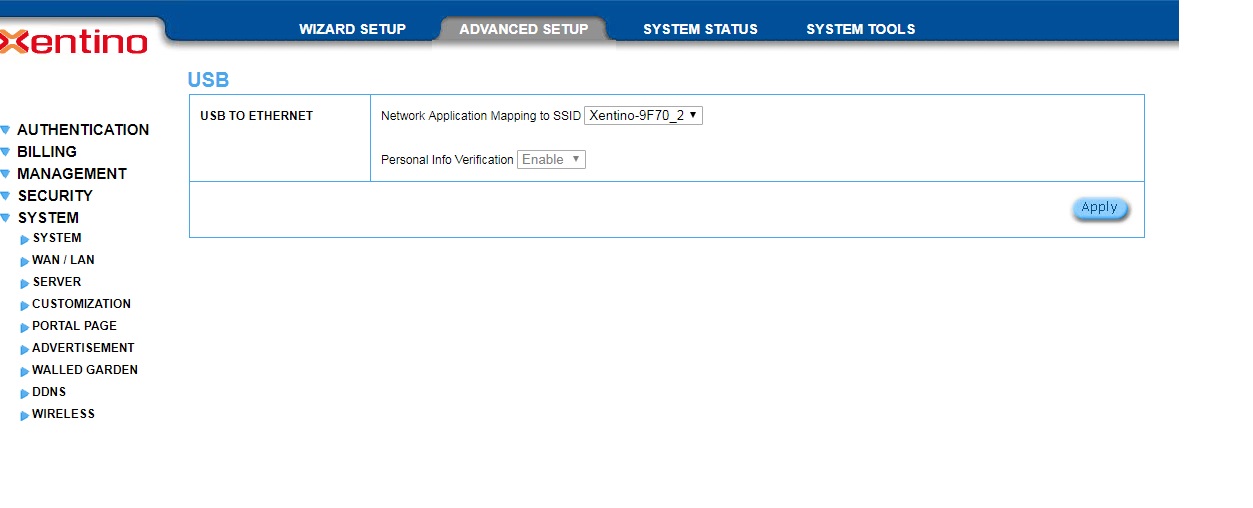The image size is (1253, 508).
Task: Switch to the Wizard Setup tab
Action: tap(352, 29)
